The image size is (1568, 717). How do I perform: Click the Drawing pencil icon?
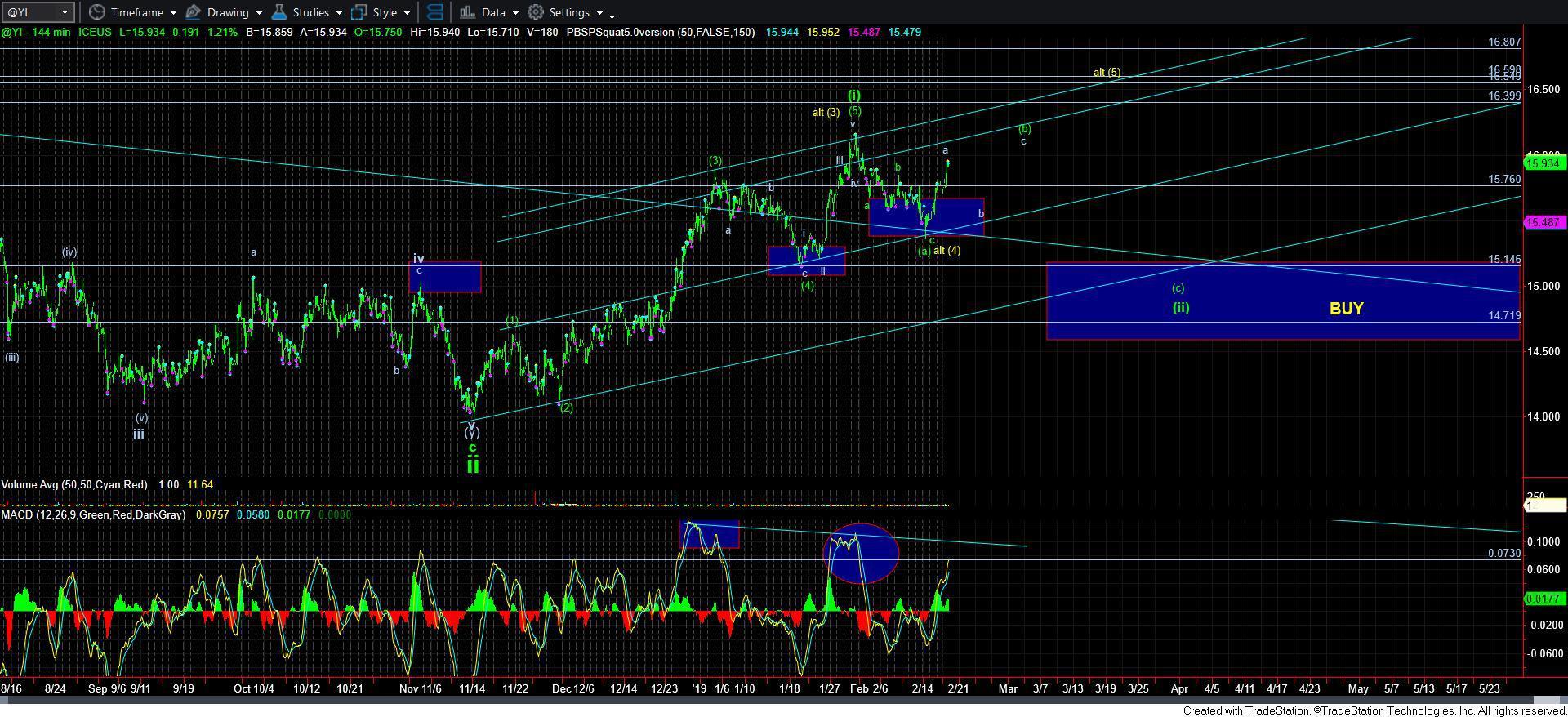tap(194, 12)
